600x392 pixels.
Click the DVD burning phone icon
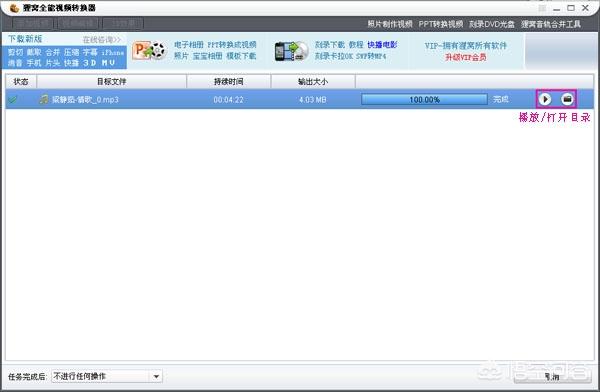pos(291,51)
